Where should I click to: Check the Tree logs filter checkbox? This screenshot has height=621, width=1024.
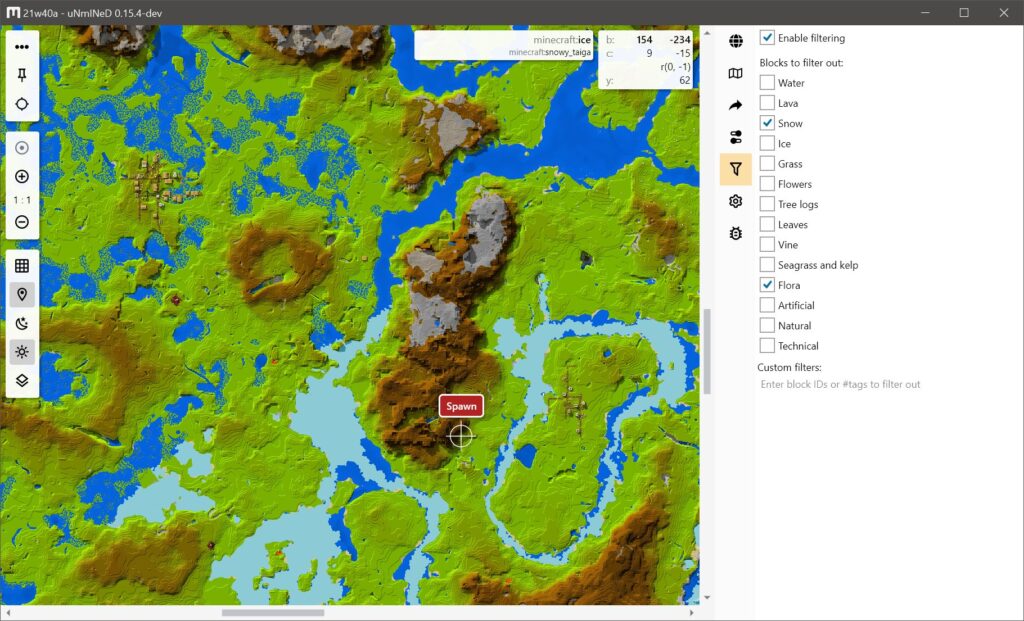[767, 204]
